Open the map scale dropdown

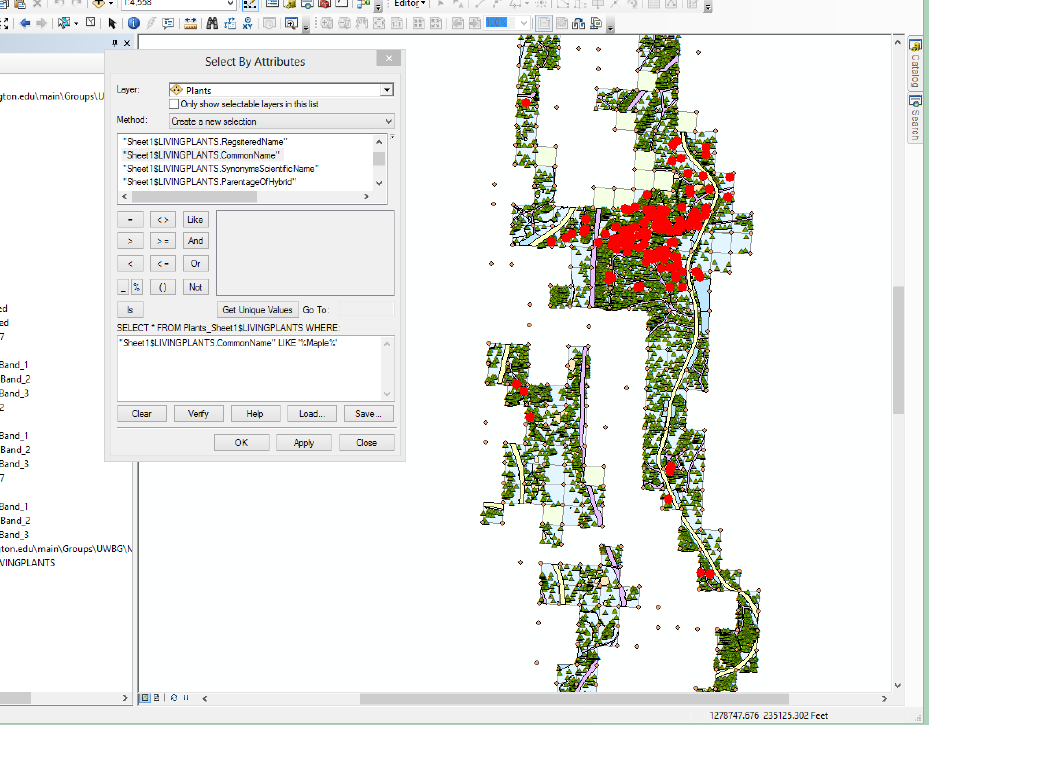pyautogui.click(x=230, y=3)
